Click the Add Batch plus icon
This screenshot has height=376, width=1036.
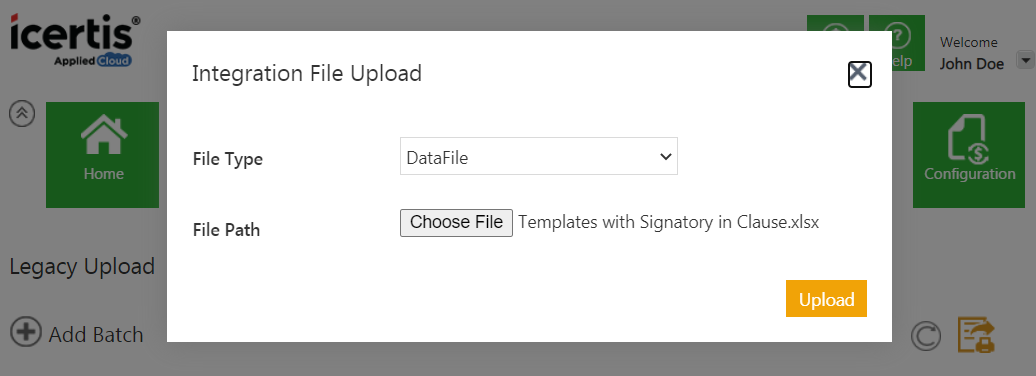click(x=25, y=331)
